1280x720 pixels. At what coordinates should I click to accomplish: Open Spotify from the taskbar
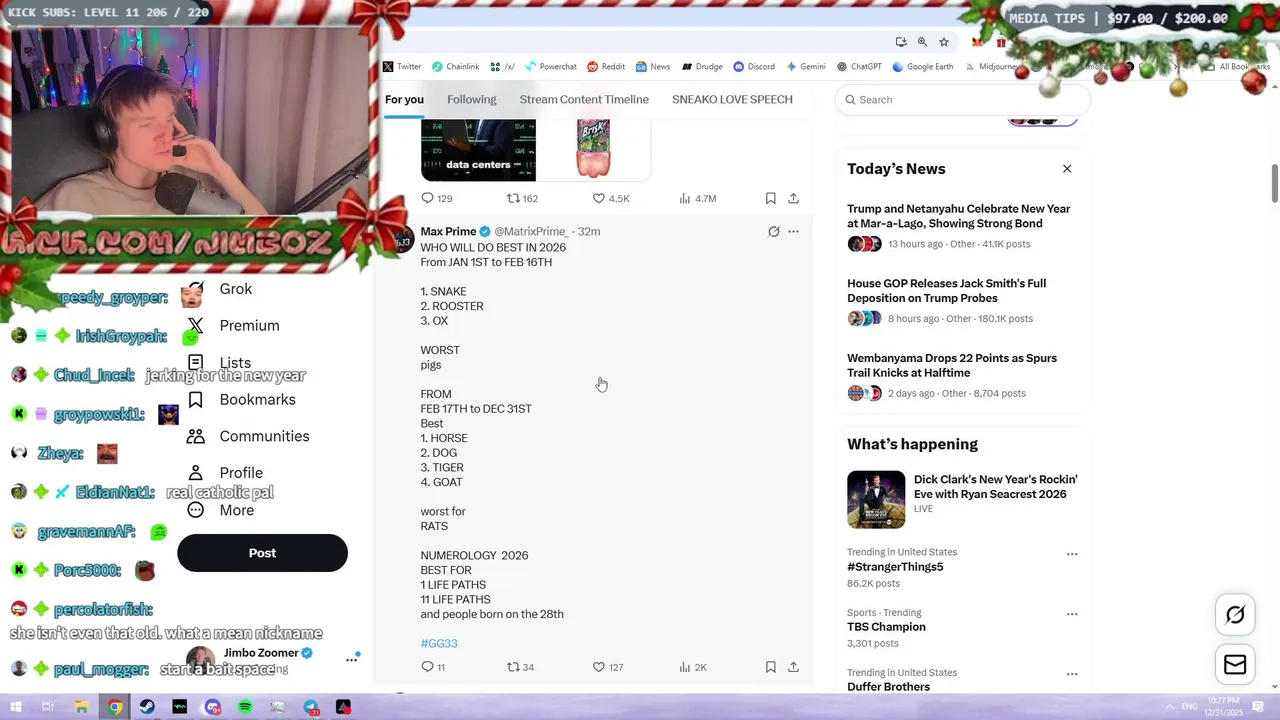pyautogui.click(x=246, y=707)
